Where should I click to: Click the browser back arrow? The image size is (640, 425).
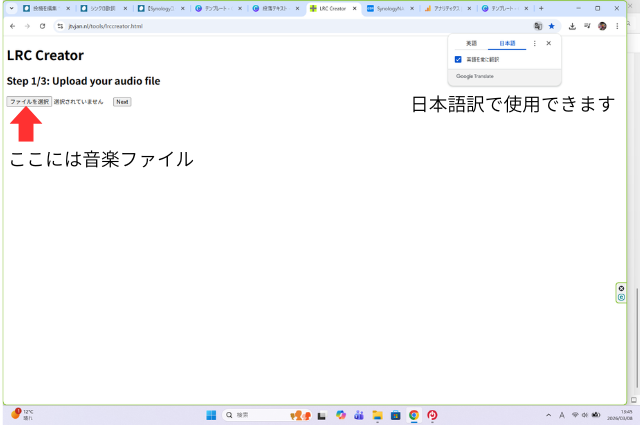(x=12, y=26)
